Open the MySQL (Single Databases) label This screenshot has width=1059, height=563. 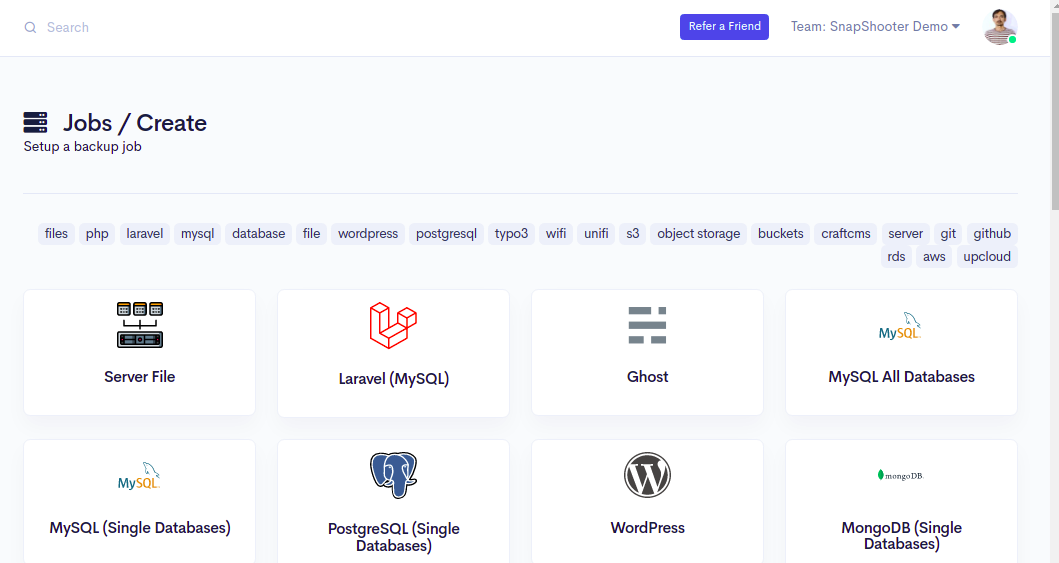pyautogui.click(x=140, y=528)
